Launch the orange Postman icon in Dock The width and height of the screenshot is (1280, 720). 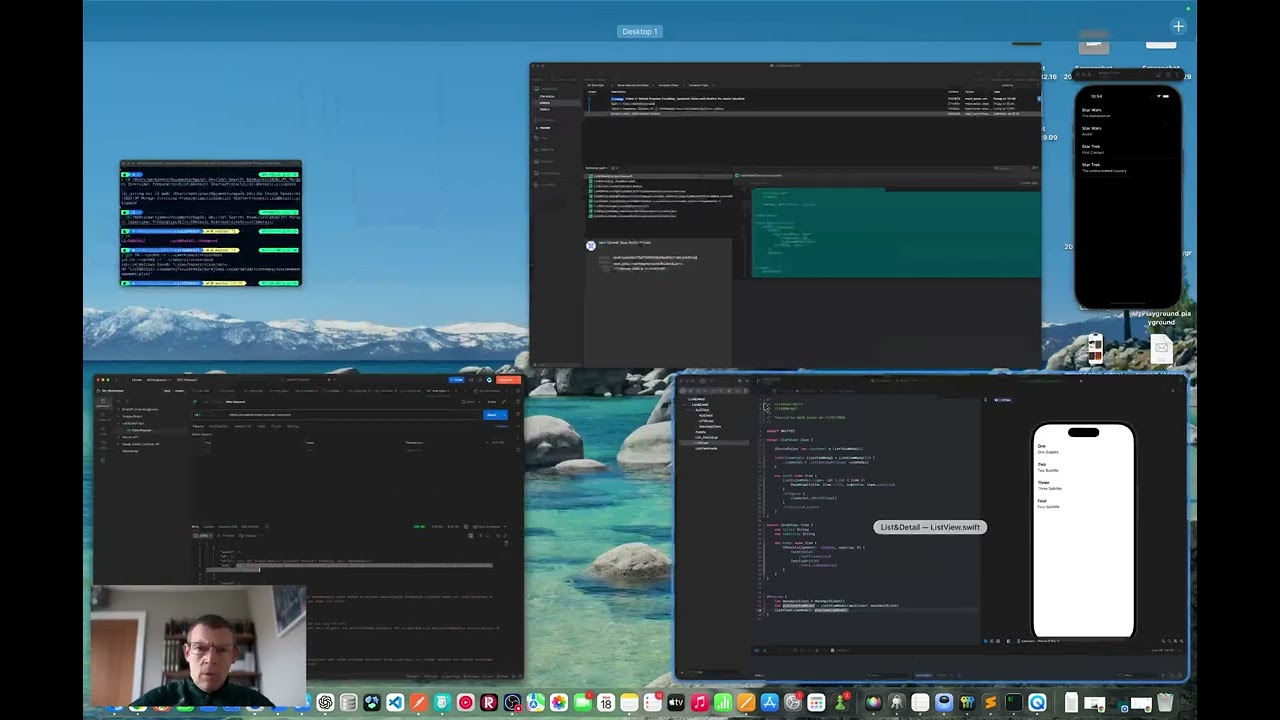pyautogui.click(x=417, y=703)
